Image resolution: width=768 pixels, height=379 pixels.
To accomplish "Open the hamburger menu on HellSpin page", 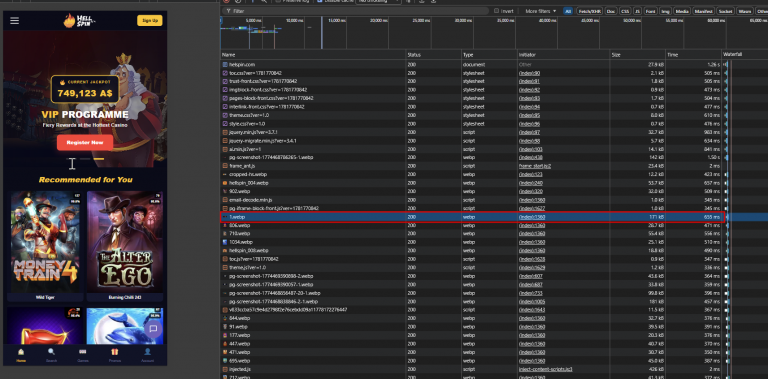I will pyautogui.click(x=14, y=21).
